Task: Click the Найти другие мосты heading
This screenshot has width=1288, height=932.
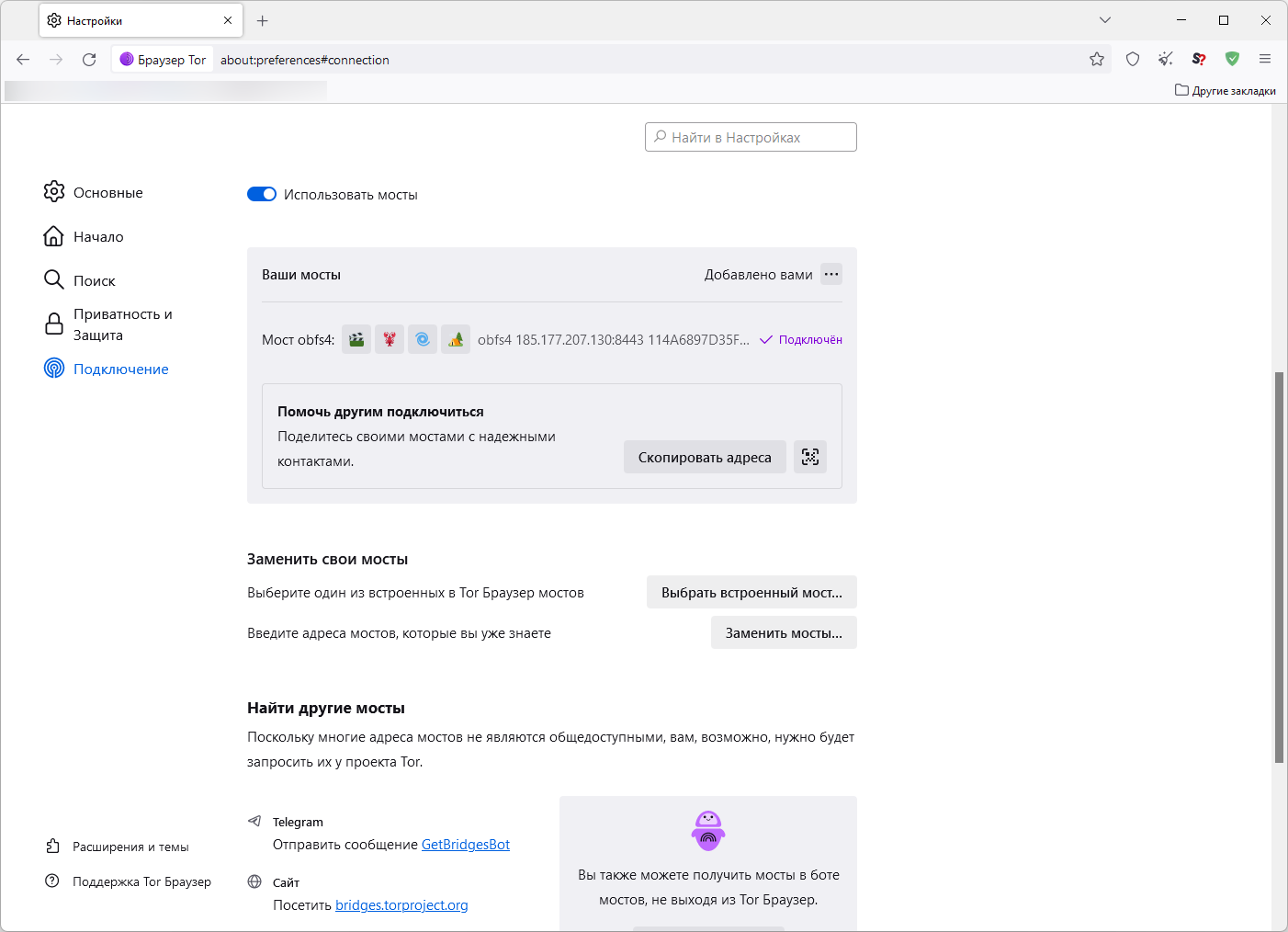Action: [x=326, y=708]
